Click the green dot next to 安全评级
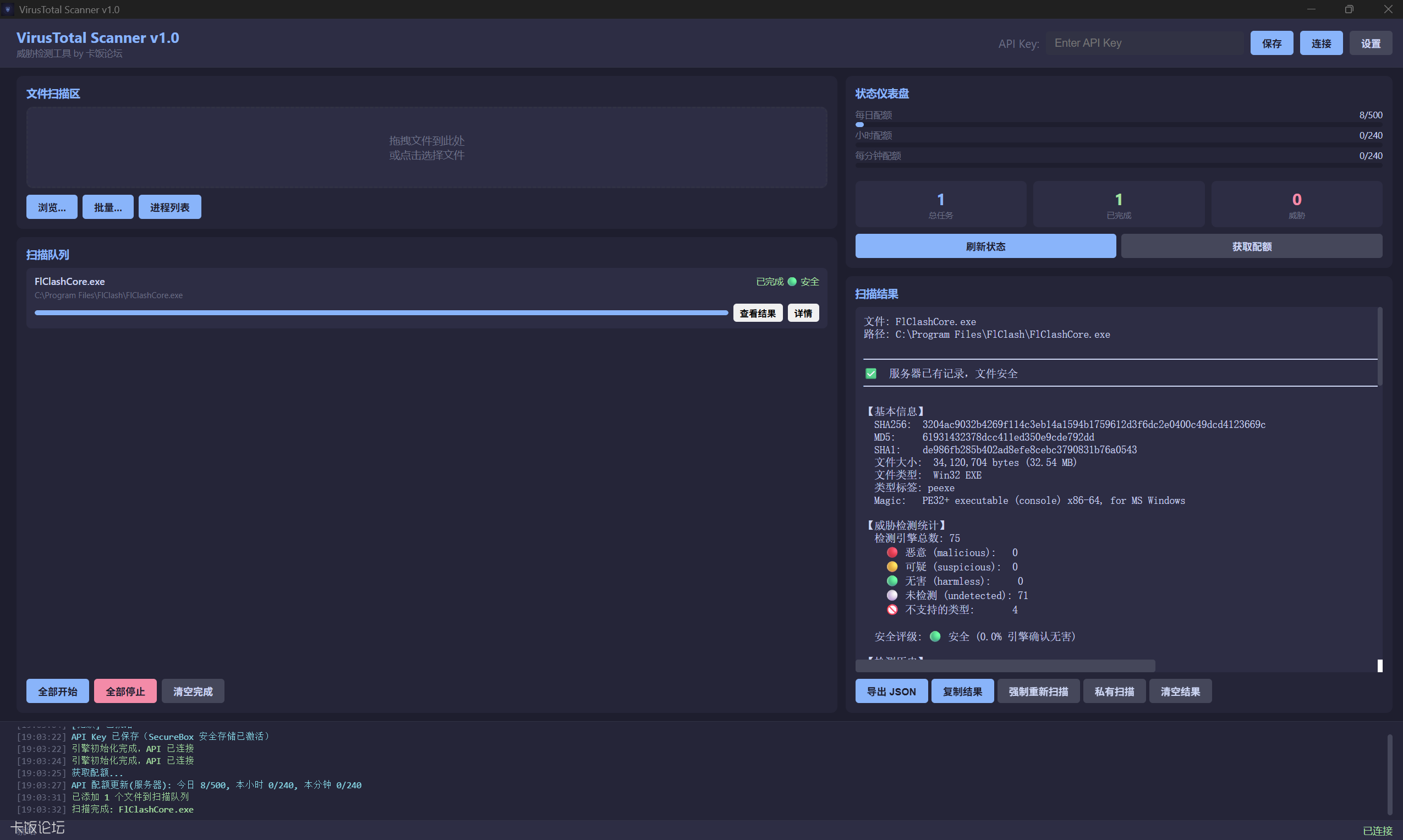Viewport: 1403px width, 840px height. point(935,636)
